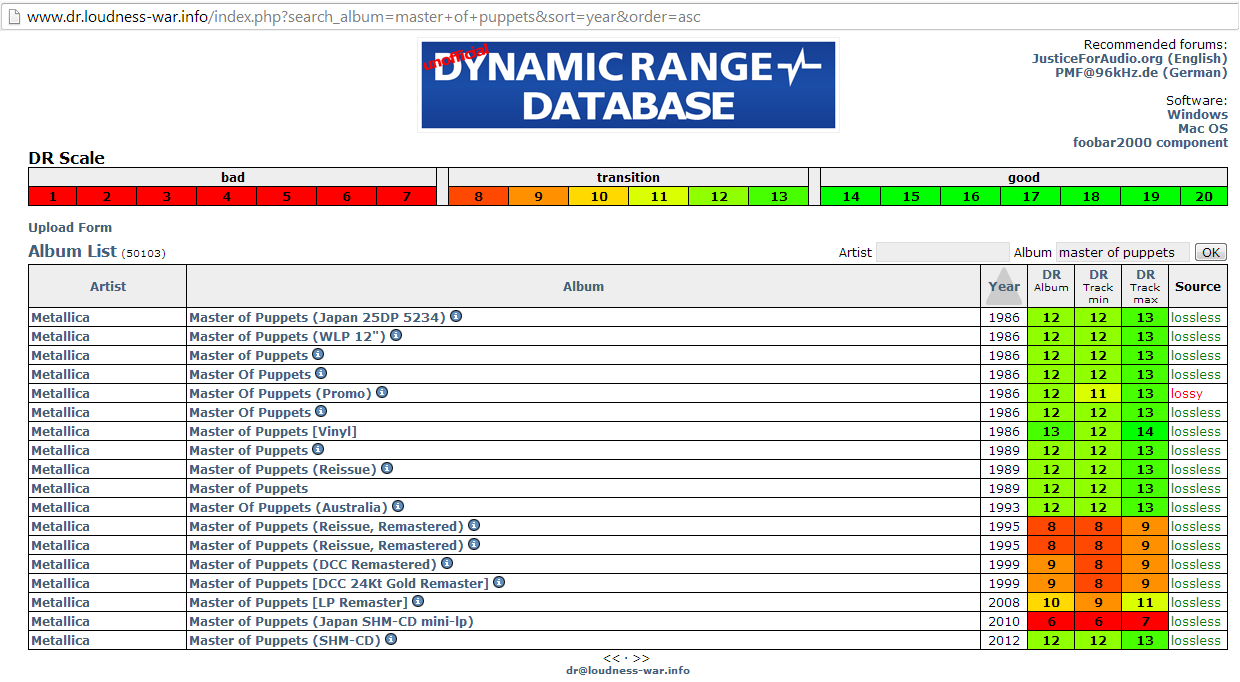
Task: Click the red 'lossy' source text in the Promo row
Action: (x=1187, y=393)
